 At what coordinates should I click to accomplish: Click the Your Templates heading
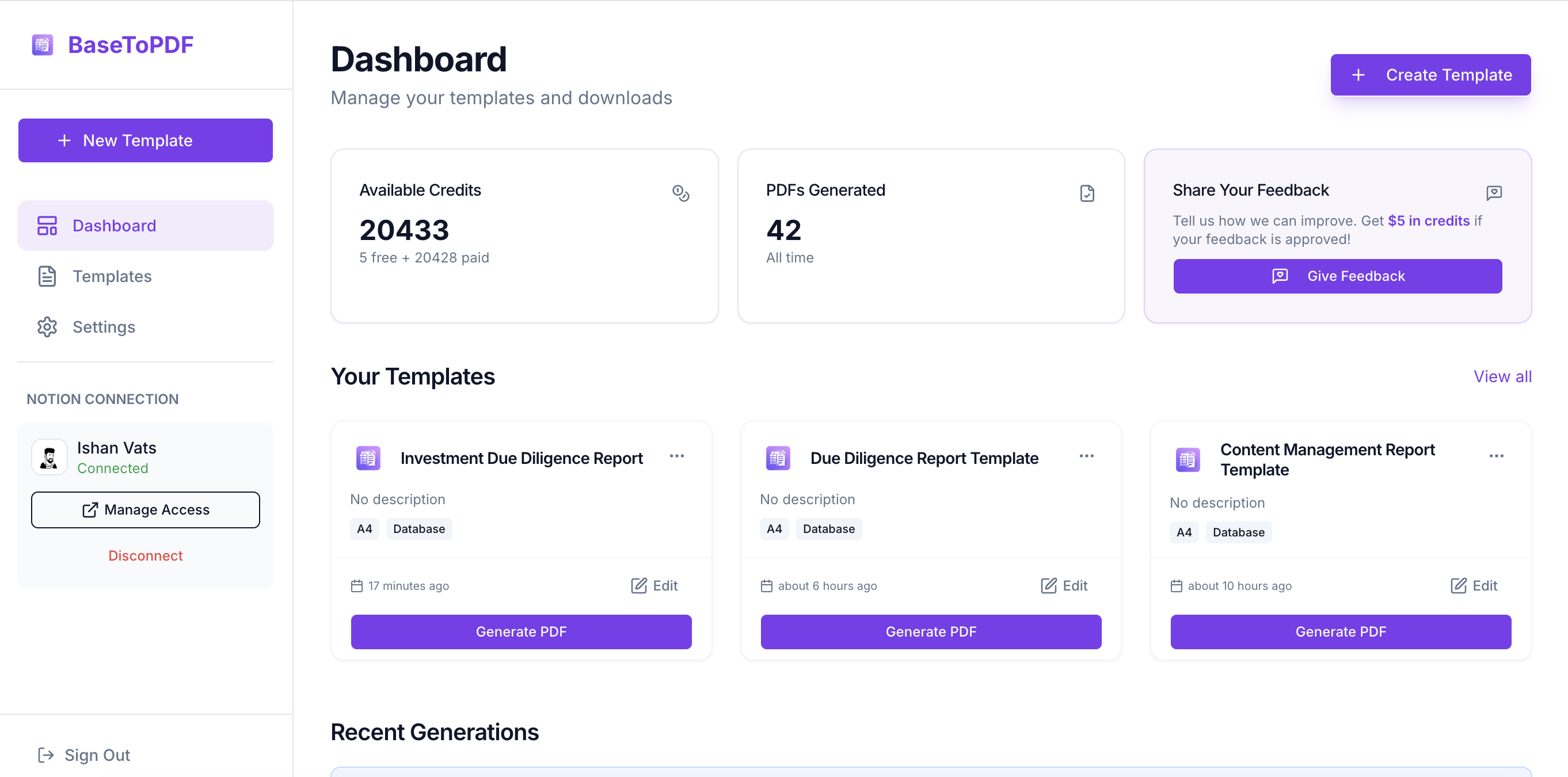pyautogui.click(x=413, y=376)
